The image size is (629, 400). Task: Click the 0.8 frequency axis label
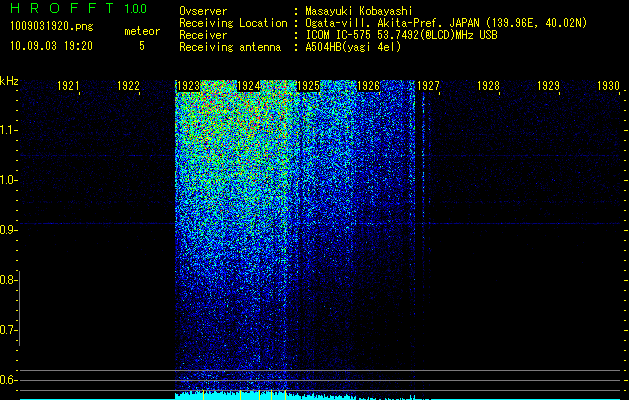click(x=8, y=280)
